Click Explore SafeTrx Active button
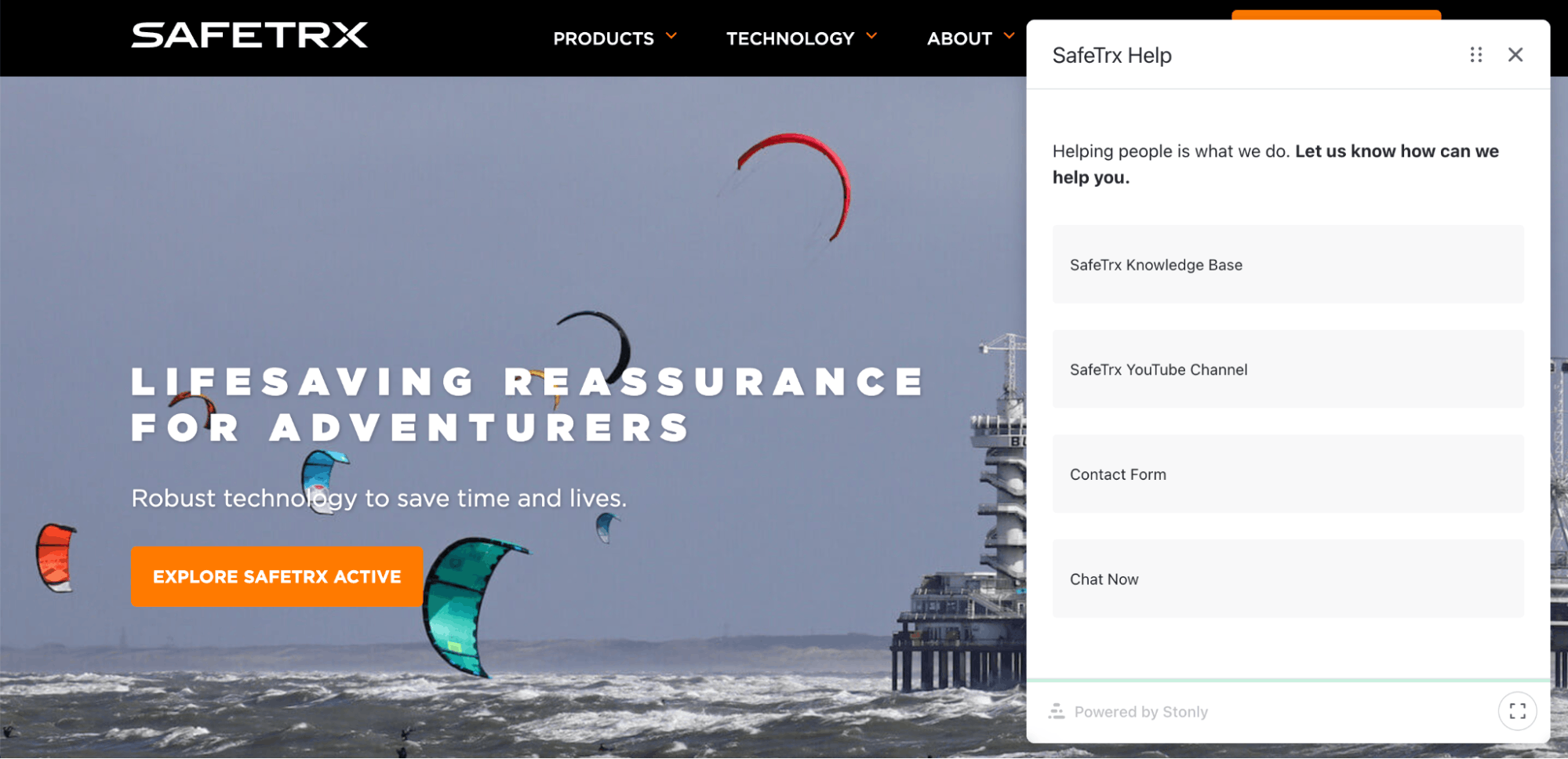 click(x=277, y=576)
